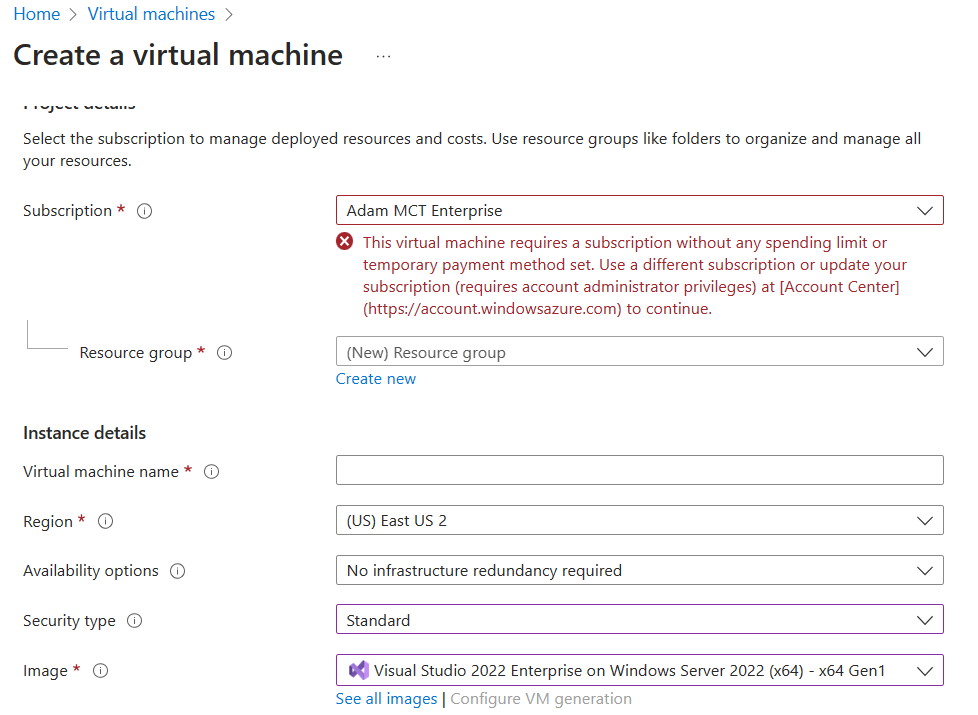The image size is (978, 715).
Task: Click the Resource group field label
Action: 135,353
